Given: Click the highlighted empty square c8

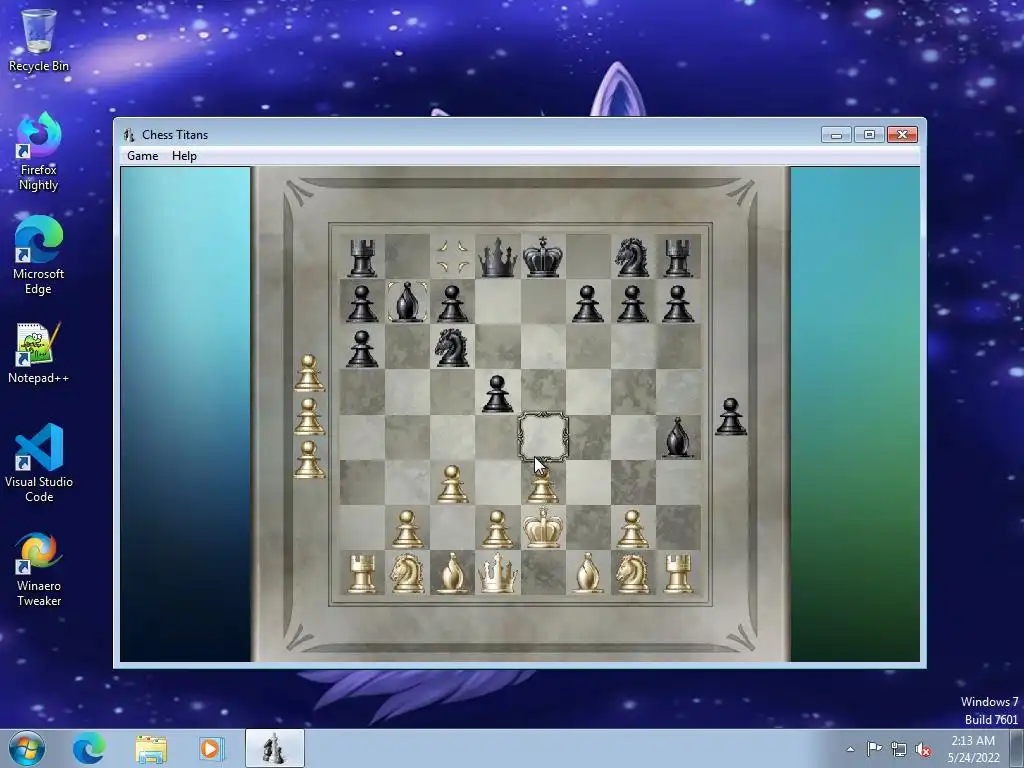Looking at the screenshot, I should coord(453,256).
